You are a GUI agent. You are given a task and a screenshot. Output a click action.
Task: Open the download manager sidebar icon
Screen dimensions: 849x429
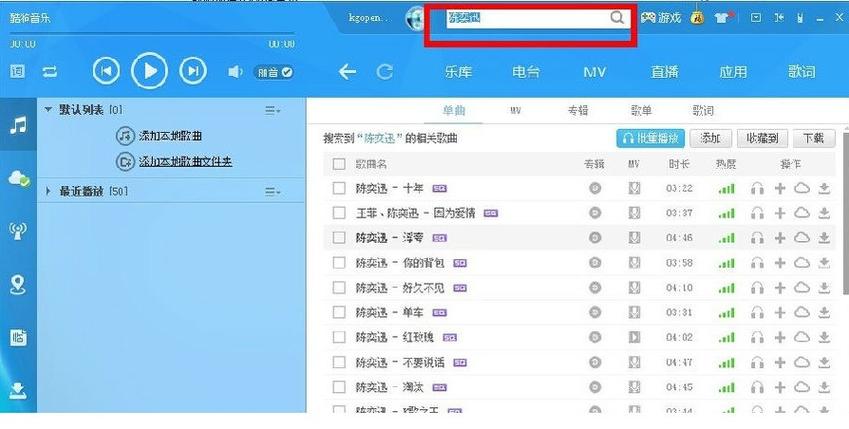pos(18,389)
